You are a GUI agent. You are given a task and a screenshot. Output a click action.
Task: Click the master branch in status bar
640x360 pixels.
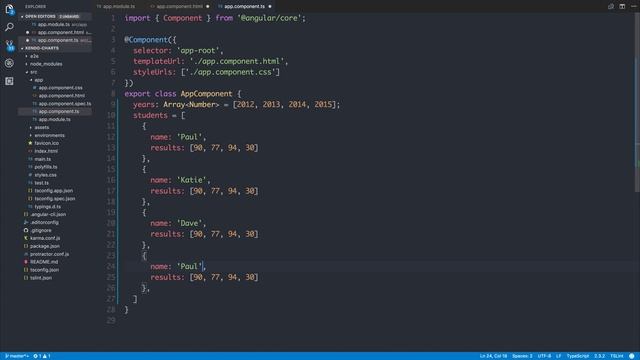click(16, 356)
